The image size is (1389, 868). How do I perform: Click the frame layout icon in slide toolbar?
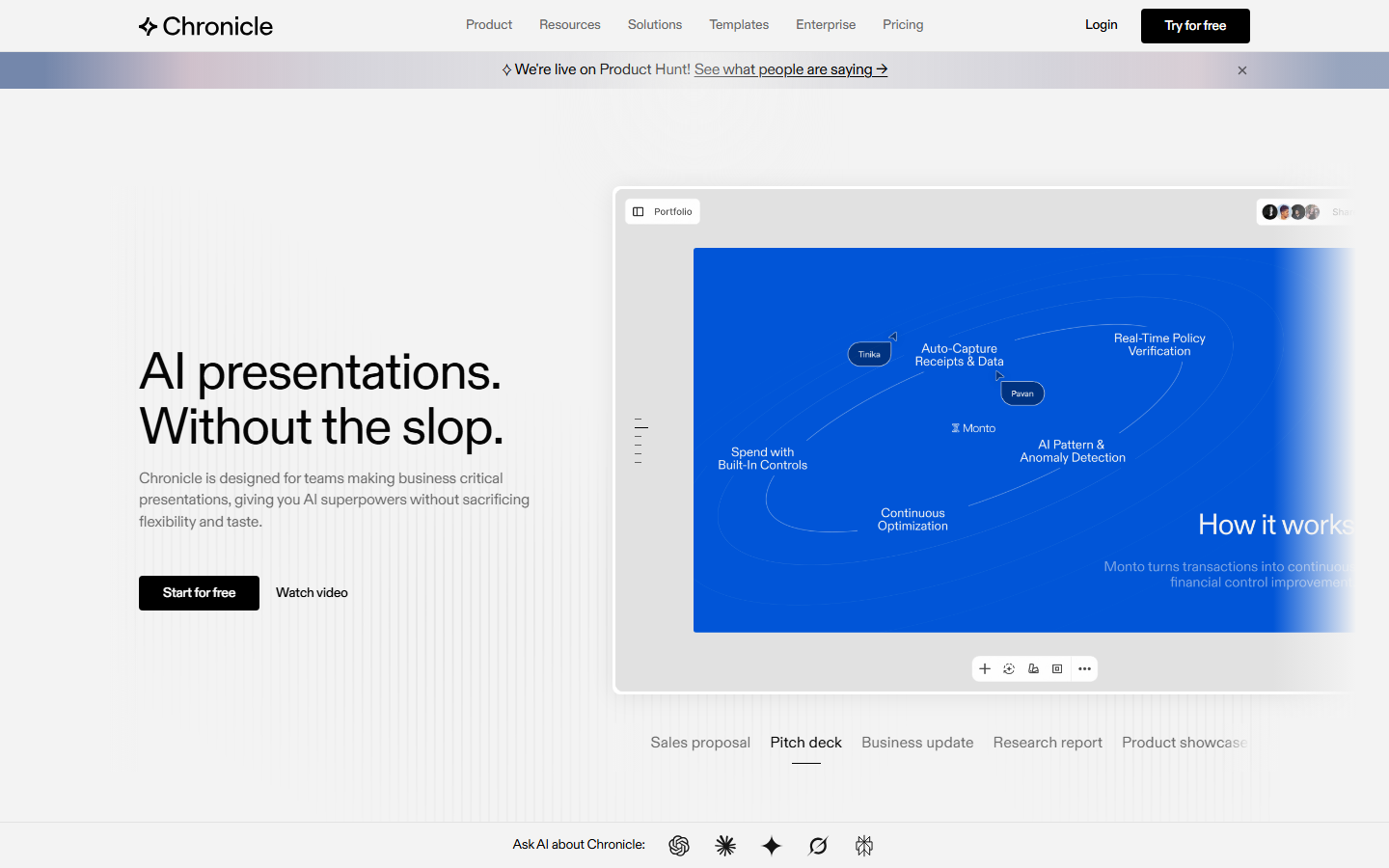pos(1056,668)
